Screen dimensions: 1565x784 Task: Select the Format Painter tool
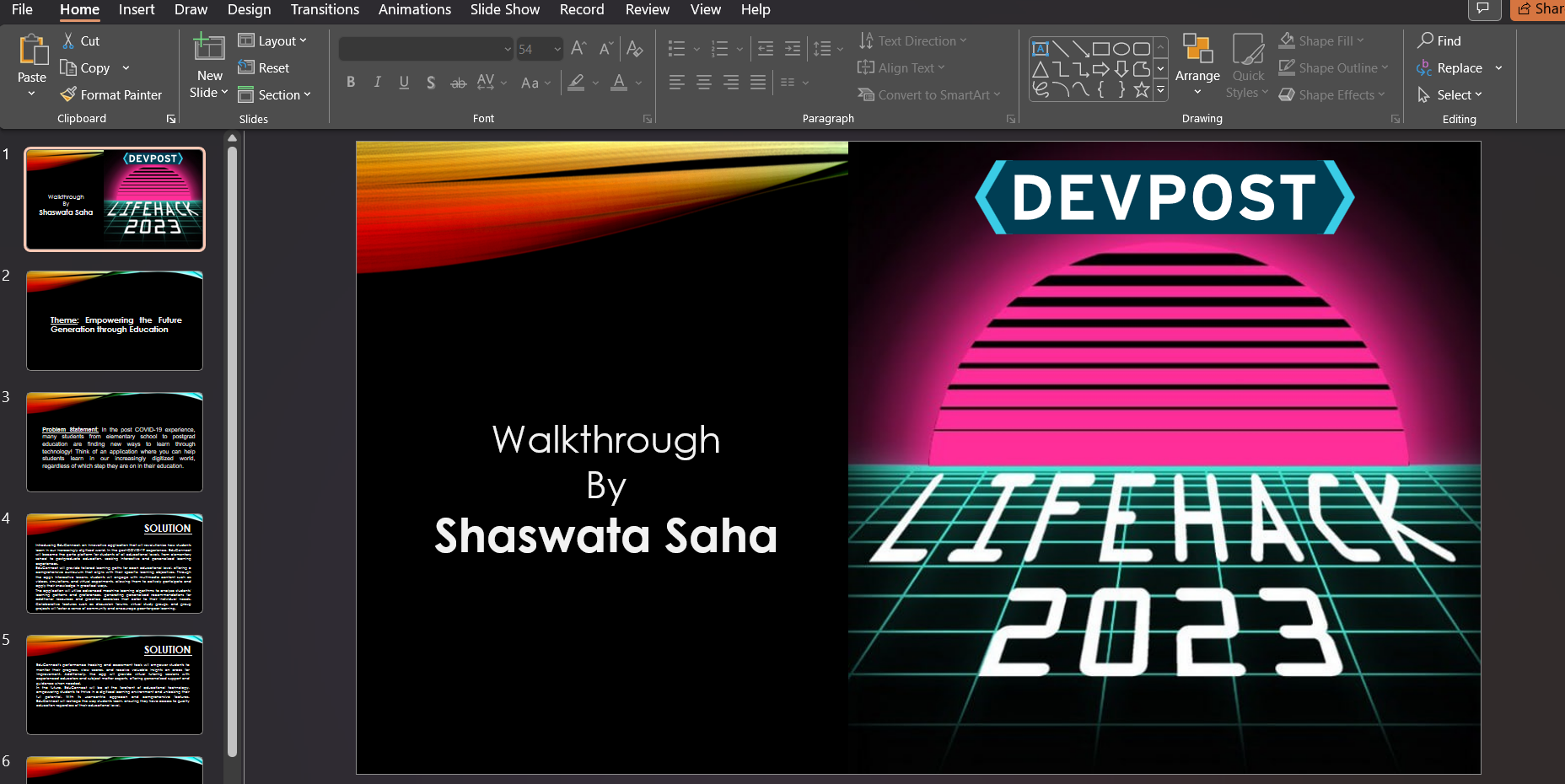111,94
